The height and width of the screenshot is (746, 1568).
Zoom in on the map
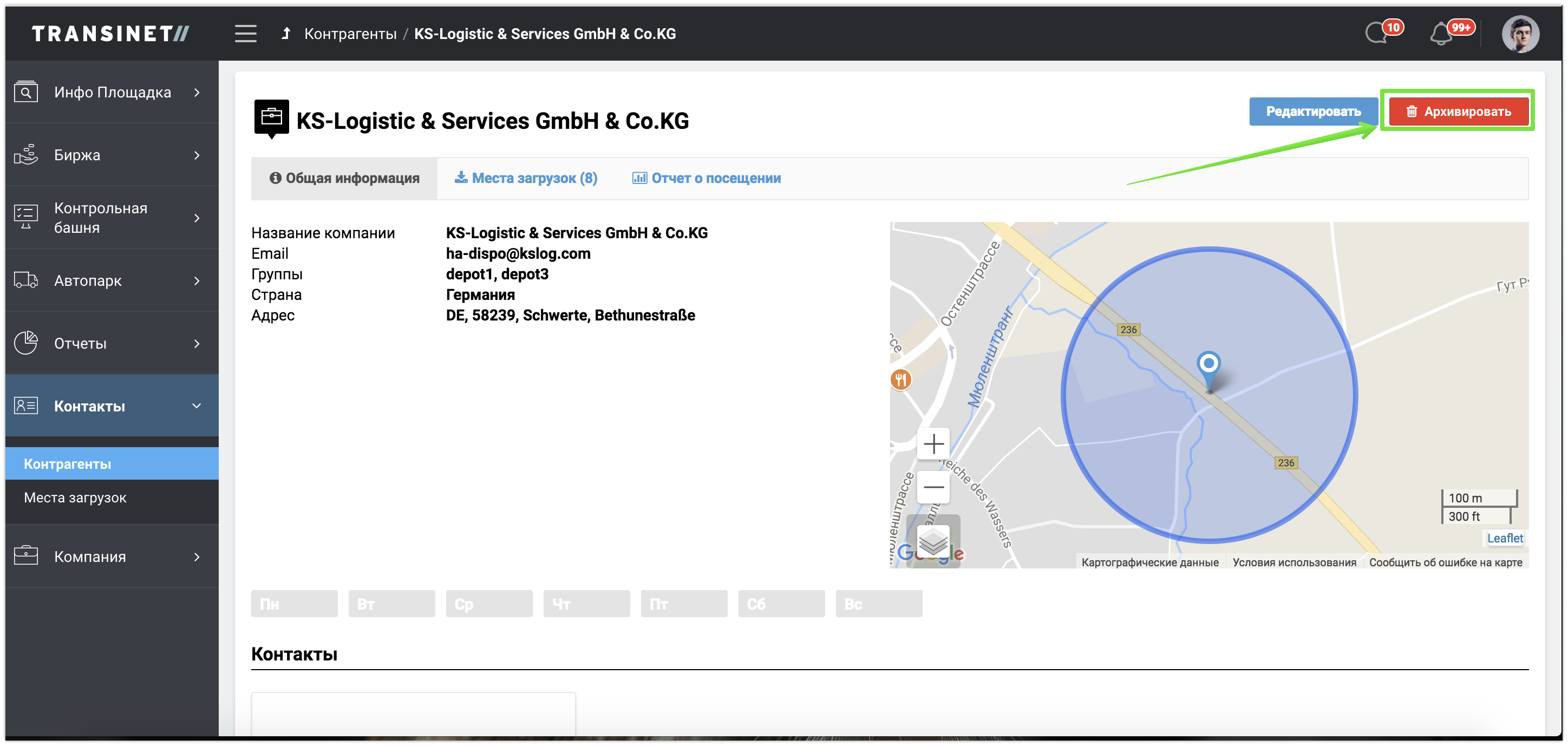coord(933,443)
